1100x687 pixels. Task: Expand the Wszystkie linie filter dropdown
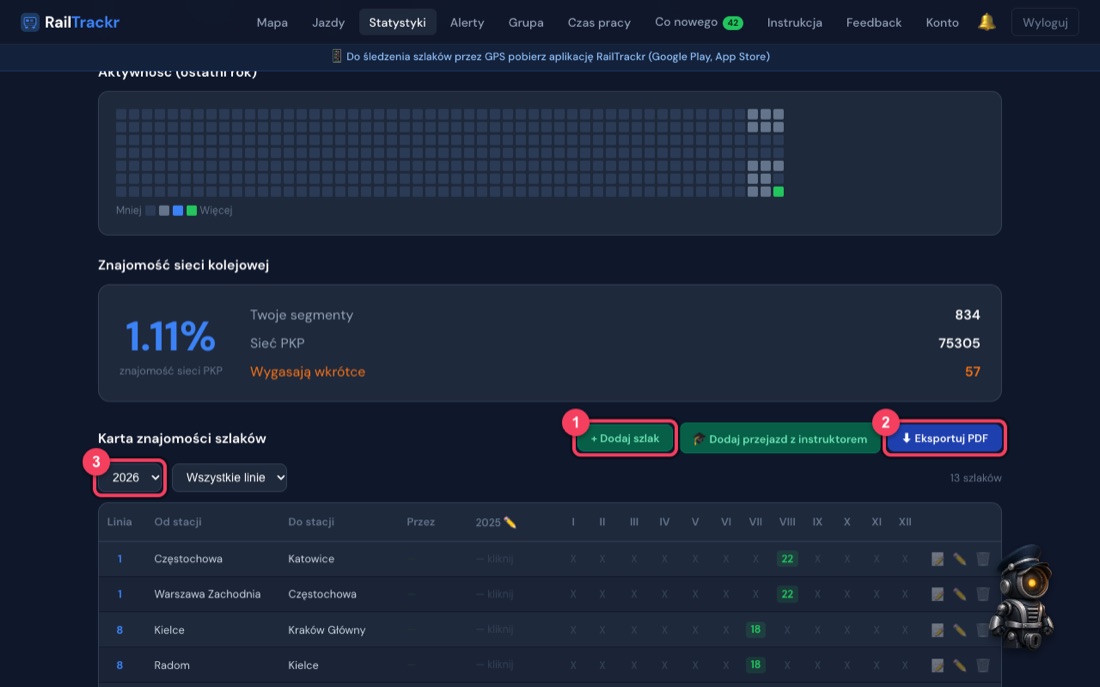pyautogui.click(x=229, y=478)
